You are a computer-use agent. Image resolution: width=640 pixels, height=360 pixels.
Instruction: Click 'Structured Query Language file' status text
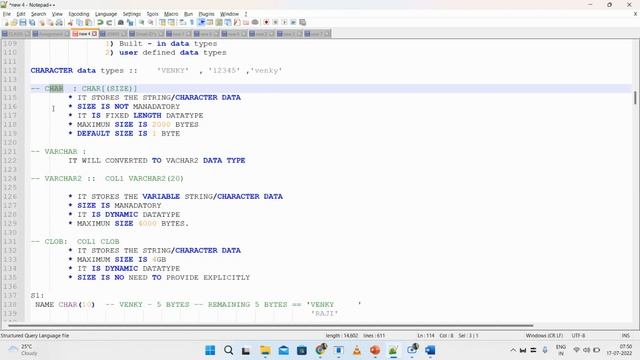point(35,336)
